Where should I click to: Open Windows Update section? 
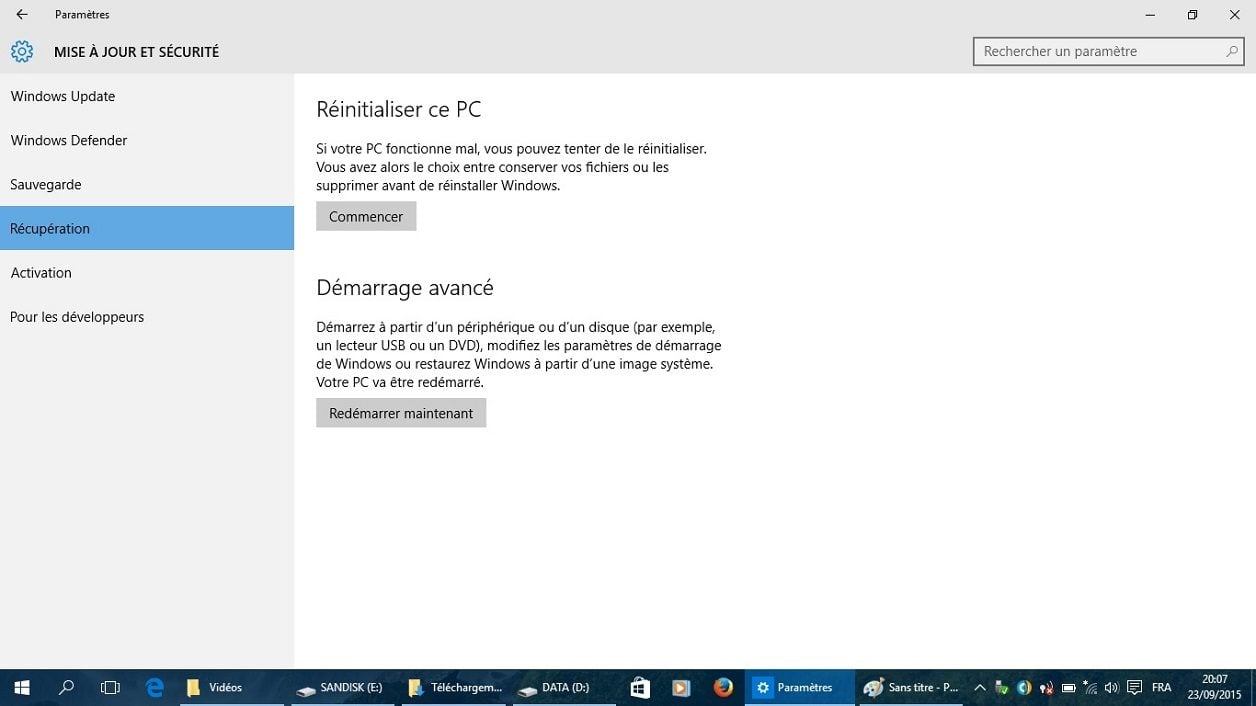point(147,96)
